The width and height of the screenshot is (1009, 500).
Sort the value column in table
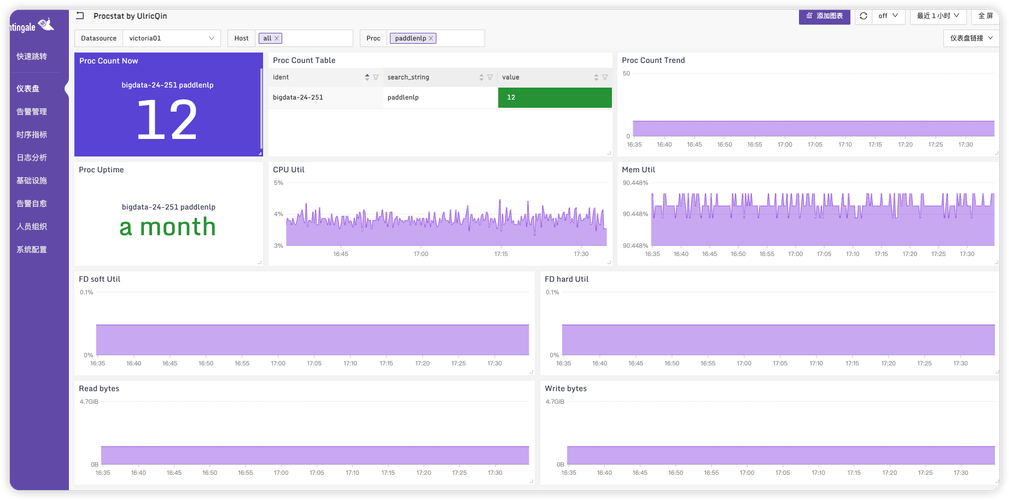pyautogui.click(x=596, y=77)
